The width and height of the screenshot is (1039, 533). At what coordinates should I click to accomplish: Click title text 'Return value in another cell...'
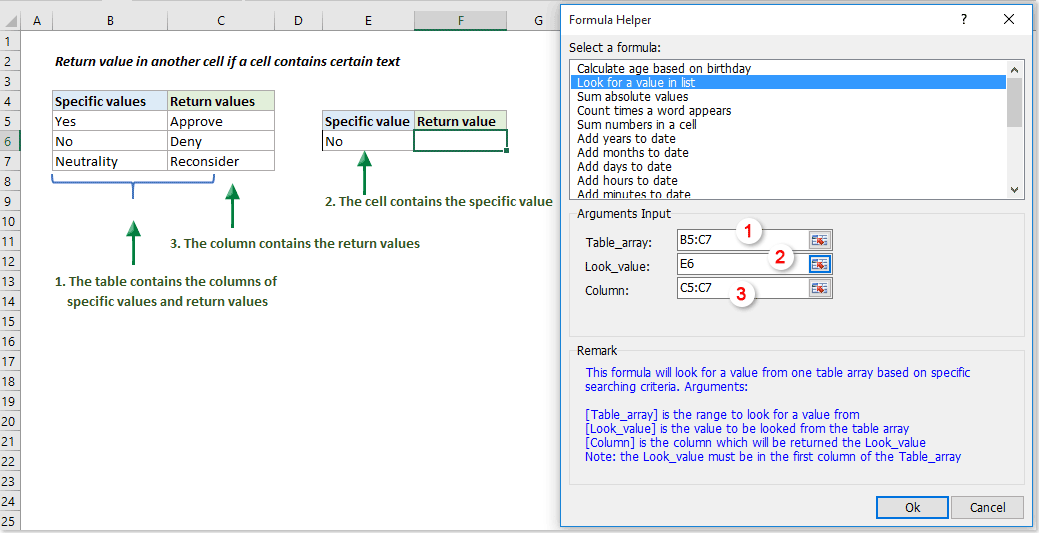[x=227, y=62]
